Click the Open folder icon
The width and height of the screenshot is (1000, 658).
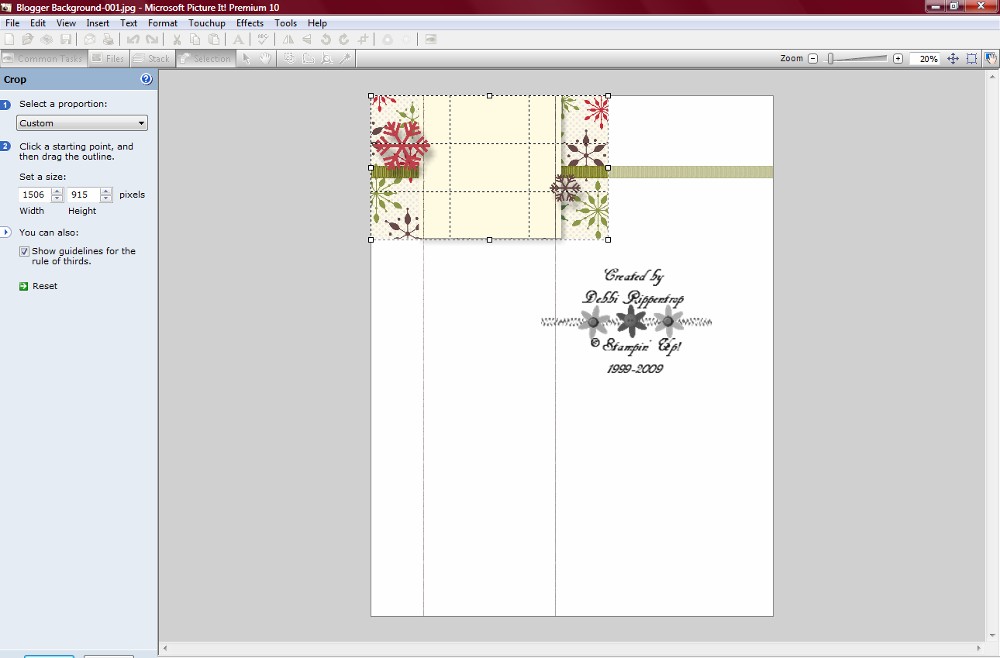click(27, 40)
